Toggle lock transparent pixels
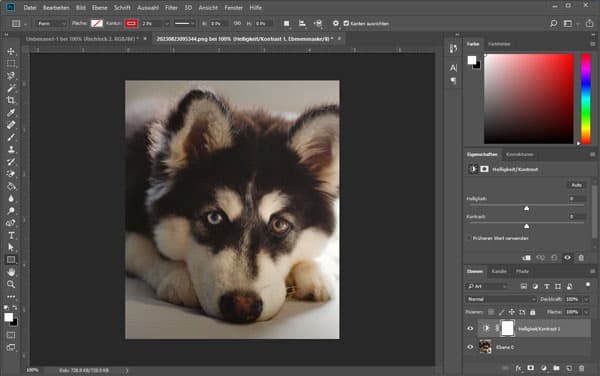The image size is (600, 376). pyautogui.click(x=491, y=312)
